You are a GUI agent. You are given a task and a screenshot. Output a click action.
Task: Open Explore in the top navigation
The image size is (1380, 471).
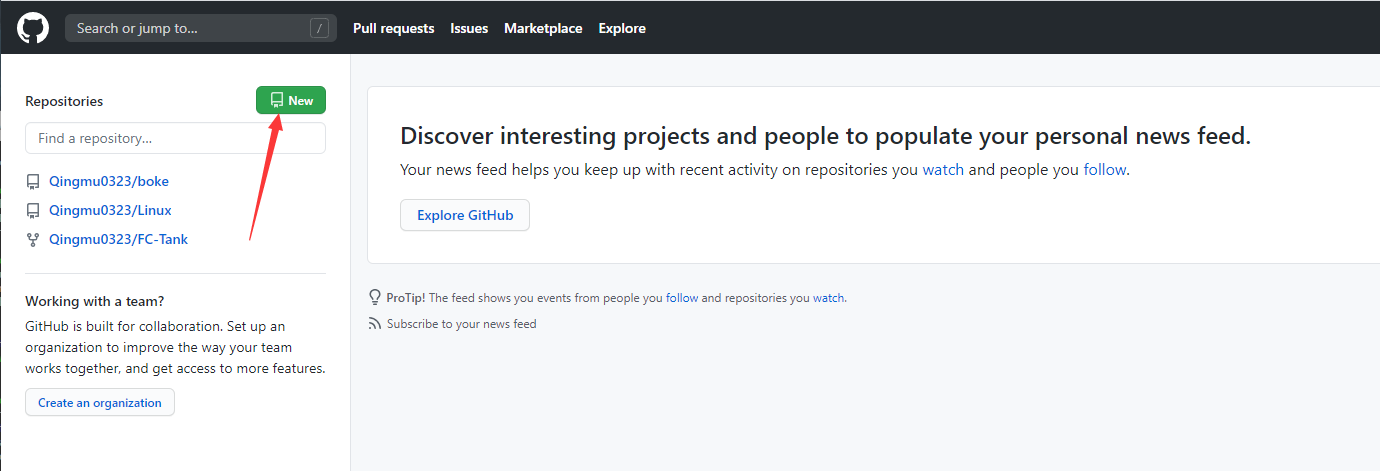pyautogui.click(x=622, y=28)
